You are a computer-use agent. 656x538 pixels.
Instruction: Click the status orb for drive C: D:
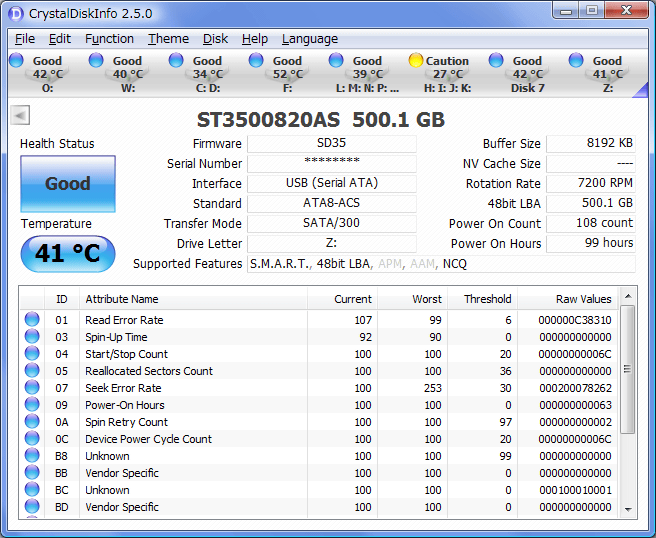click(x=176, y=61)
